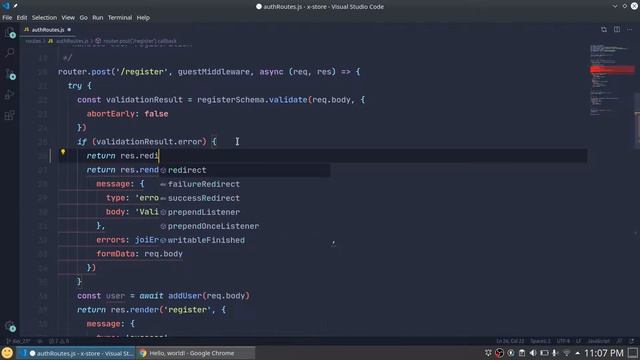Click 'formData: req.body' code line

[x=140, y=254]
